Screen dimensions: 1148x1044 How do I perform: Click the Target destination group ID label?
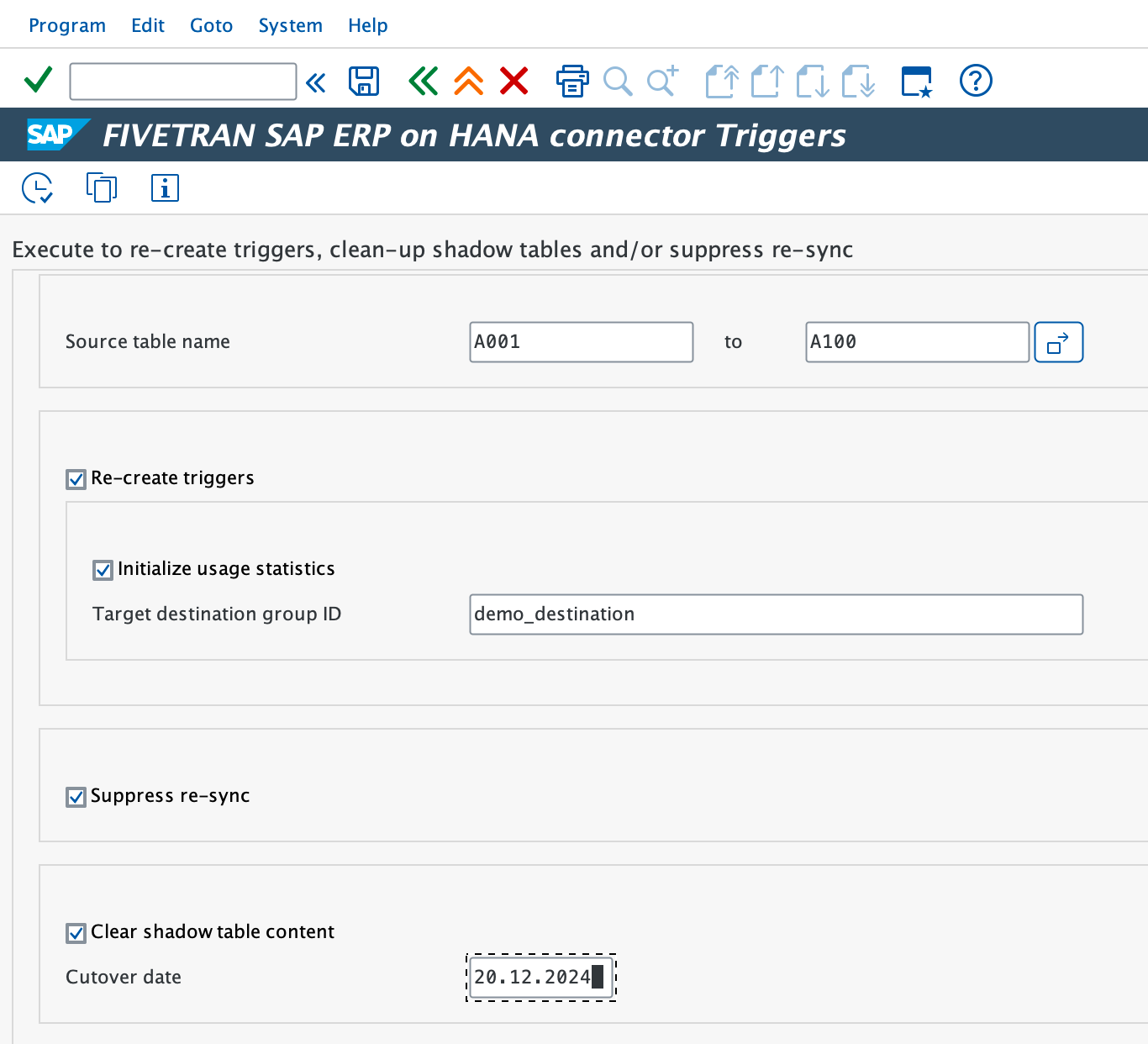[217, 614]
